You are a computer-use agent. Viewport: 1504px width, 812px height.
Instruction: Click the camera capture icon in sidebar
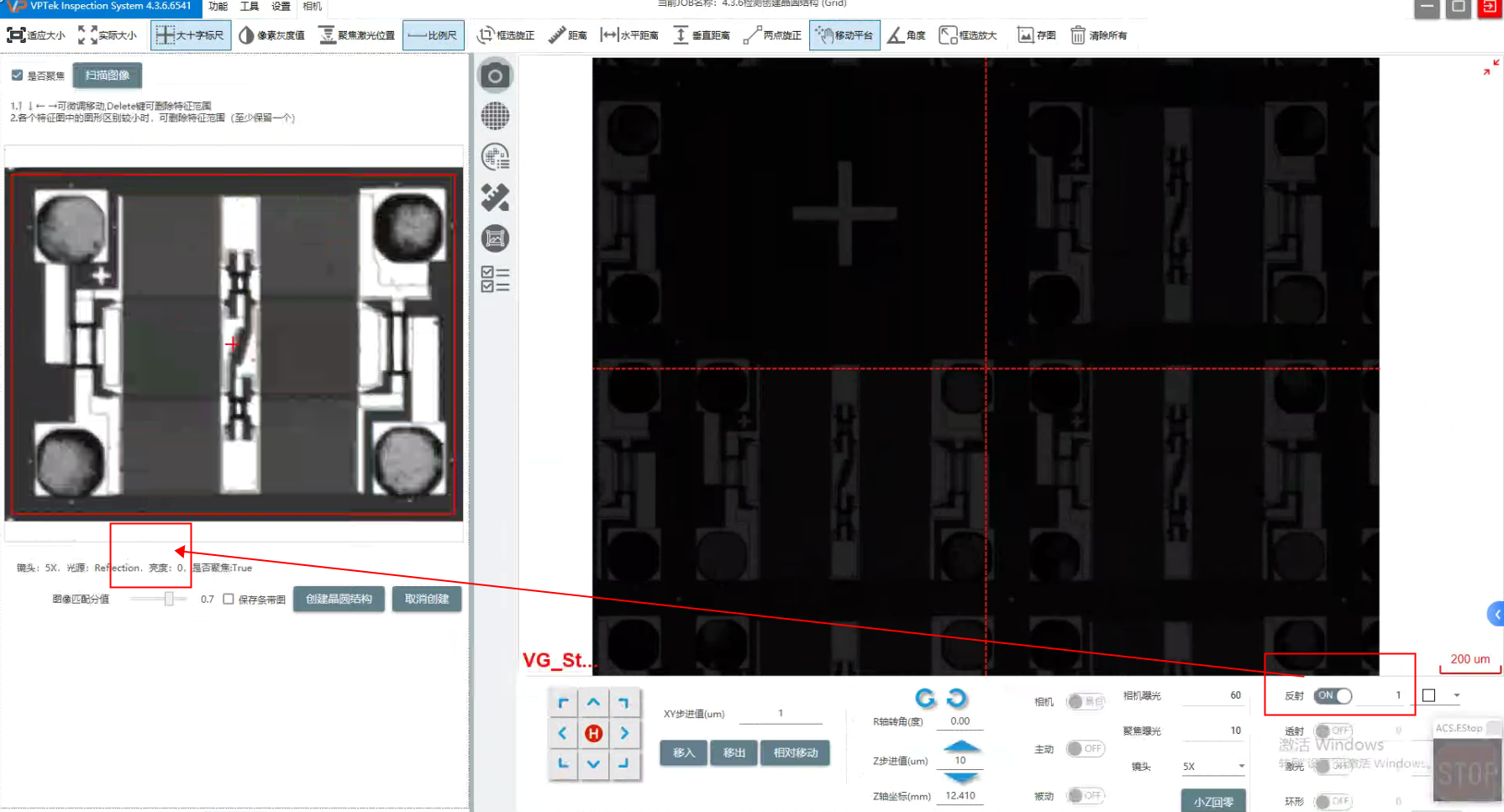click(x=495, y=76)
